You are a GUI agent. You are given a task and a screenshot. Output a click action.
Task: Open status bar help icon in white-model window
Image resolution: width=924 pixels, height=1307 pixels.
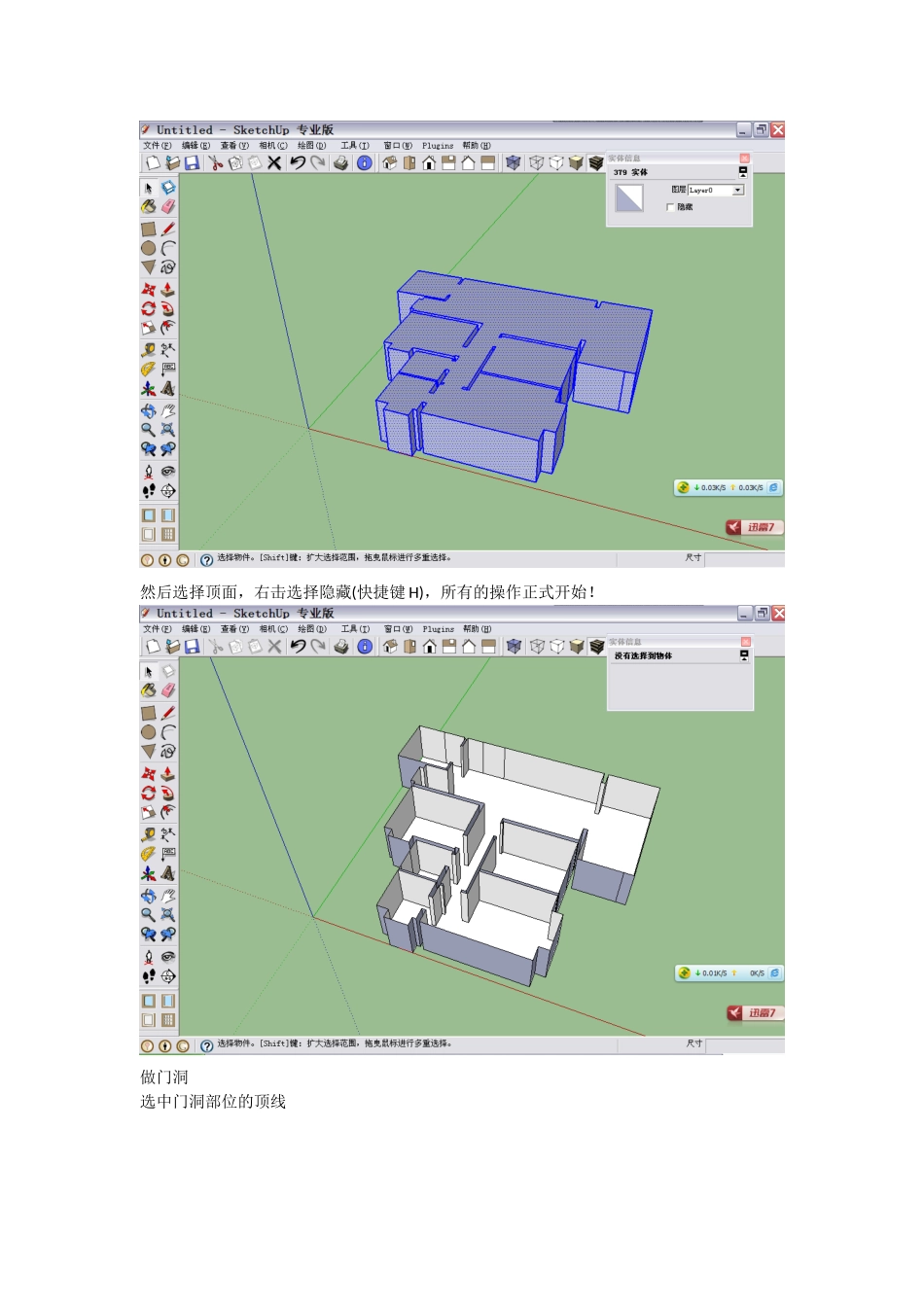coord(206,1045)
